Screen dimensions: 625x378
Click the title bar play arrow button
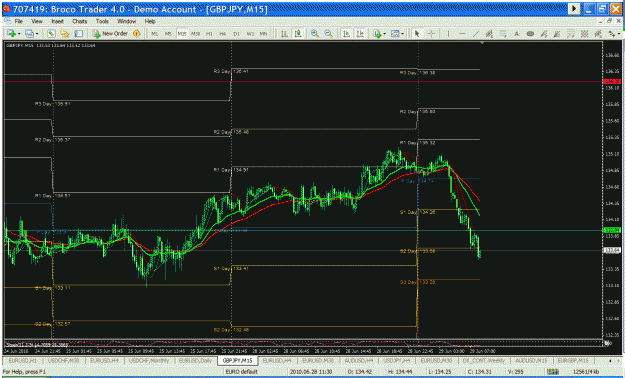pos(574,8)
